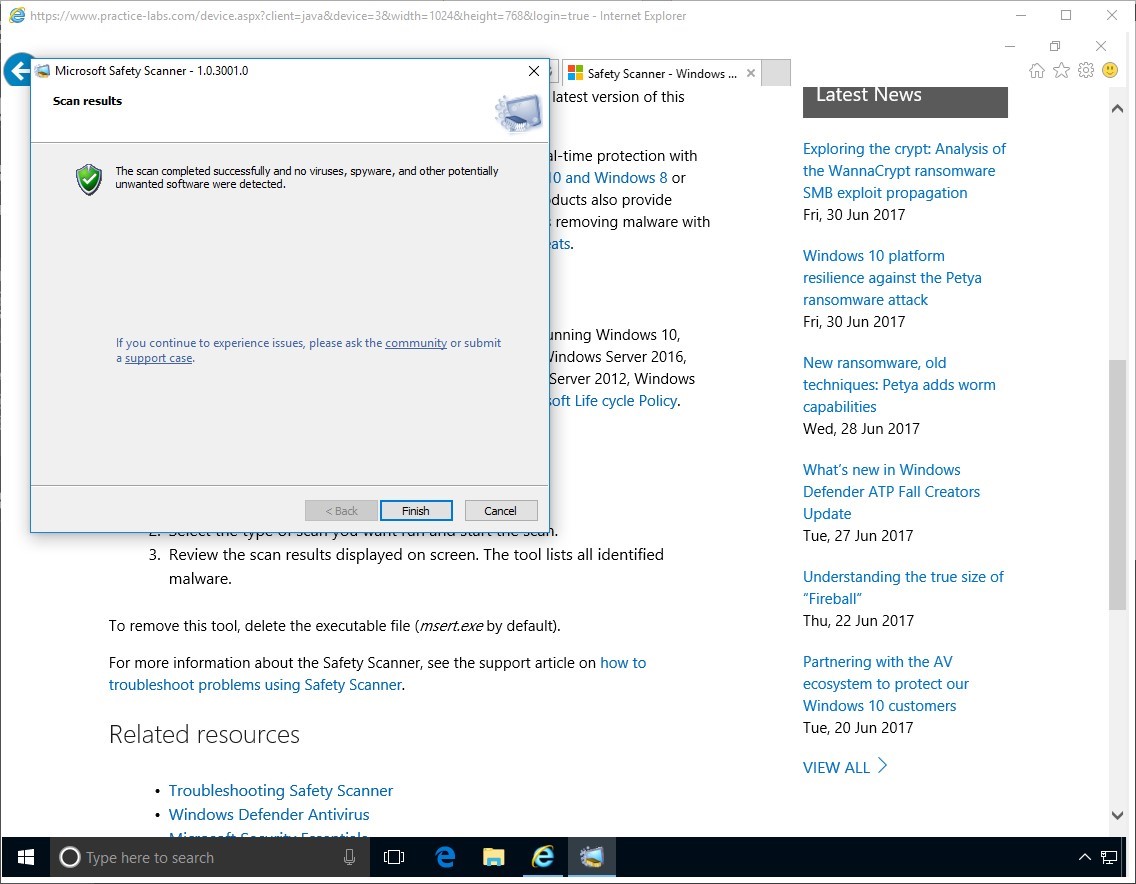The width and height of the screenshot is (1136, 884).
Task: Restore the inner remote session window
Action: coord(1055,46)
